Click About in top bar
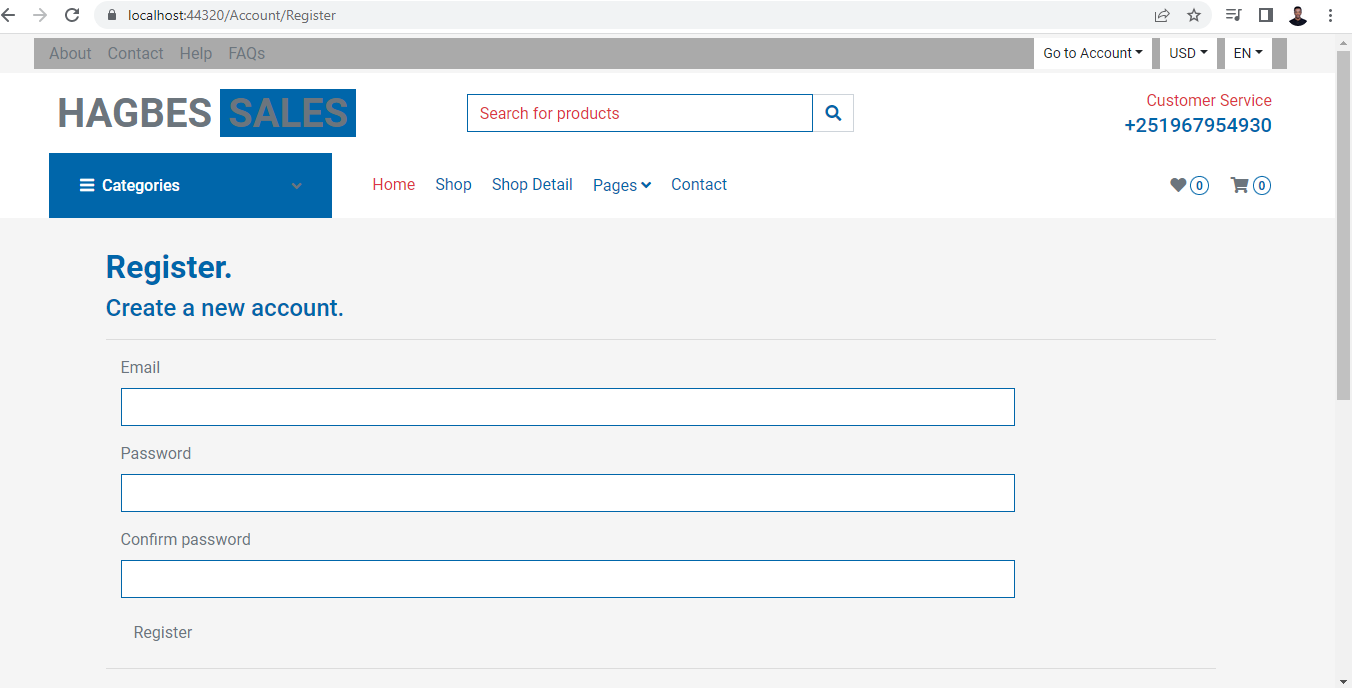 click(x=70, y=54)
